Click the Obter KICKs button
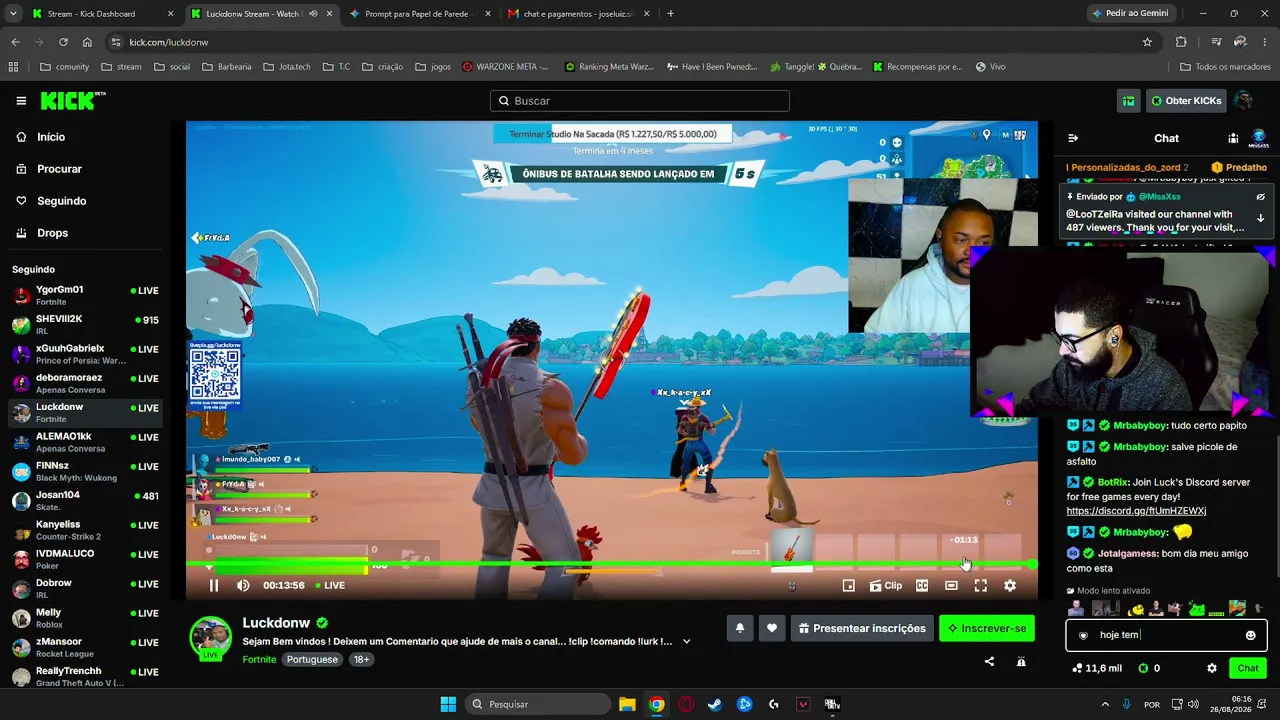This screenshot has width=1280, height=720. click(x=1186, y=101)
